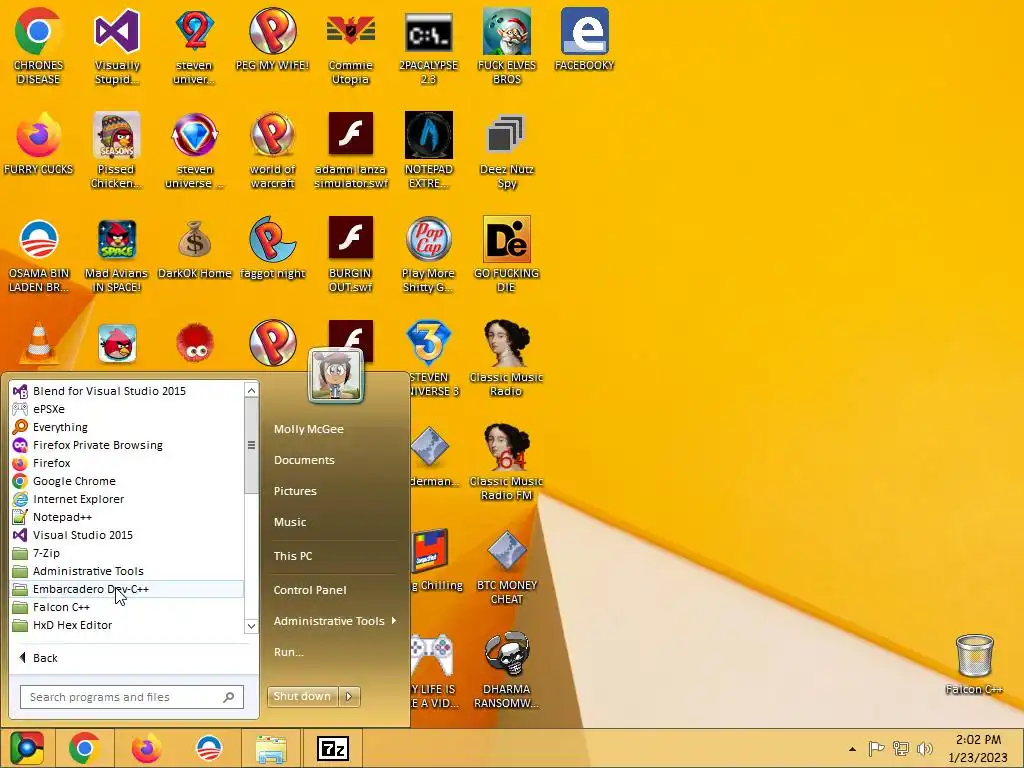Click the user account picture thumbnail
The width and height of the screenshot is (1024, 768).
pos(336,376)
